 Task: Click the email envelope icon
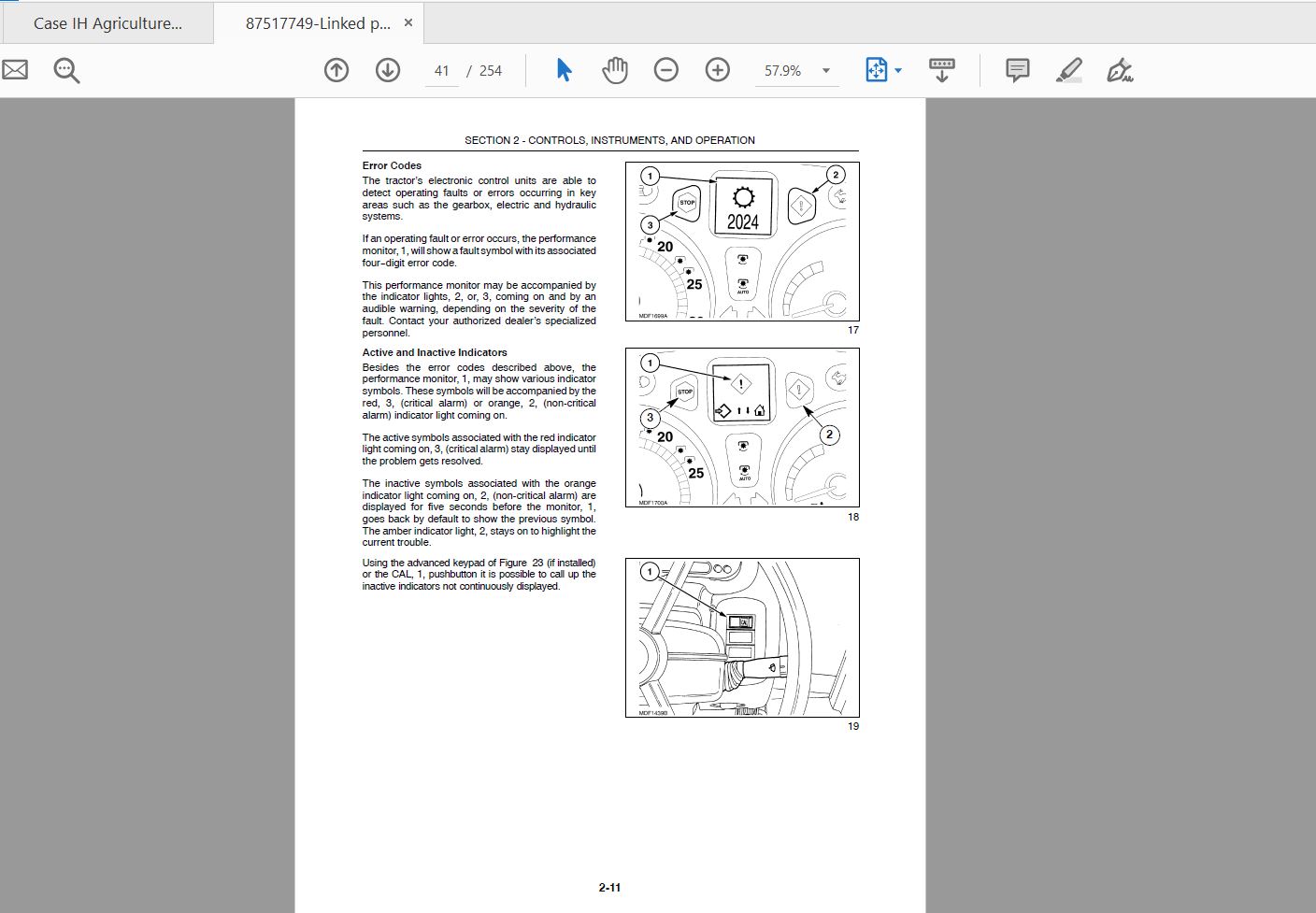pos(15,70)
